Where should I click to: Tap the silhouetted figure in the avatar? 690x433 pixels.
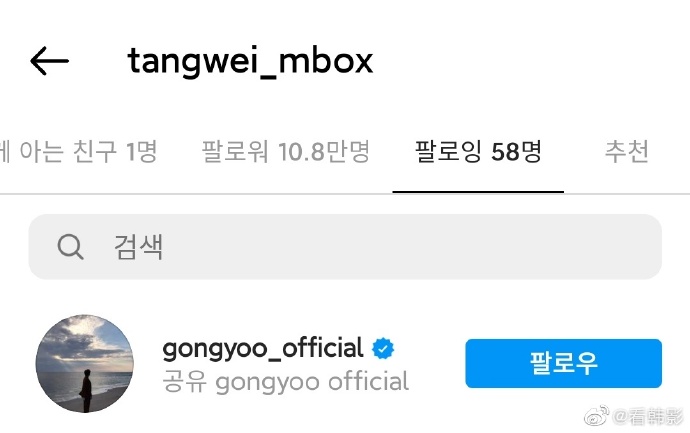pyautogui.click(x=86, y=390)
